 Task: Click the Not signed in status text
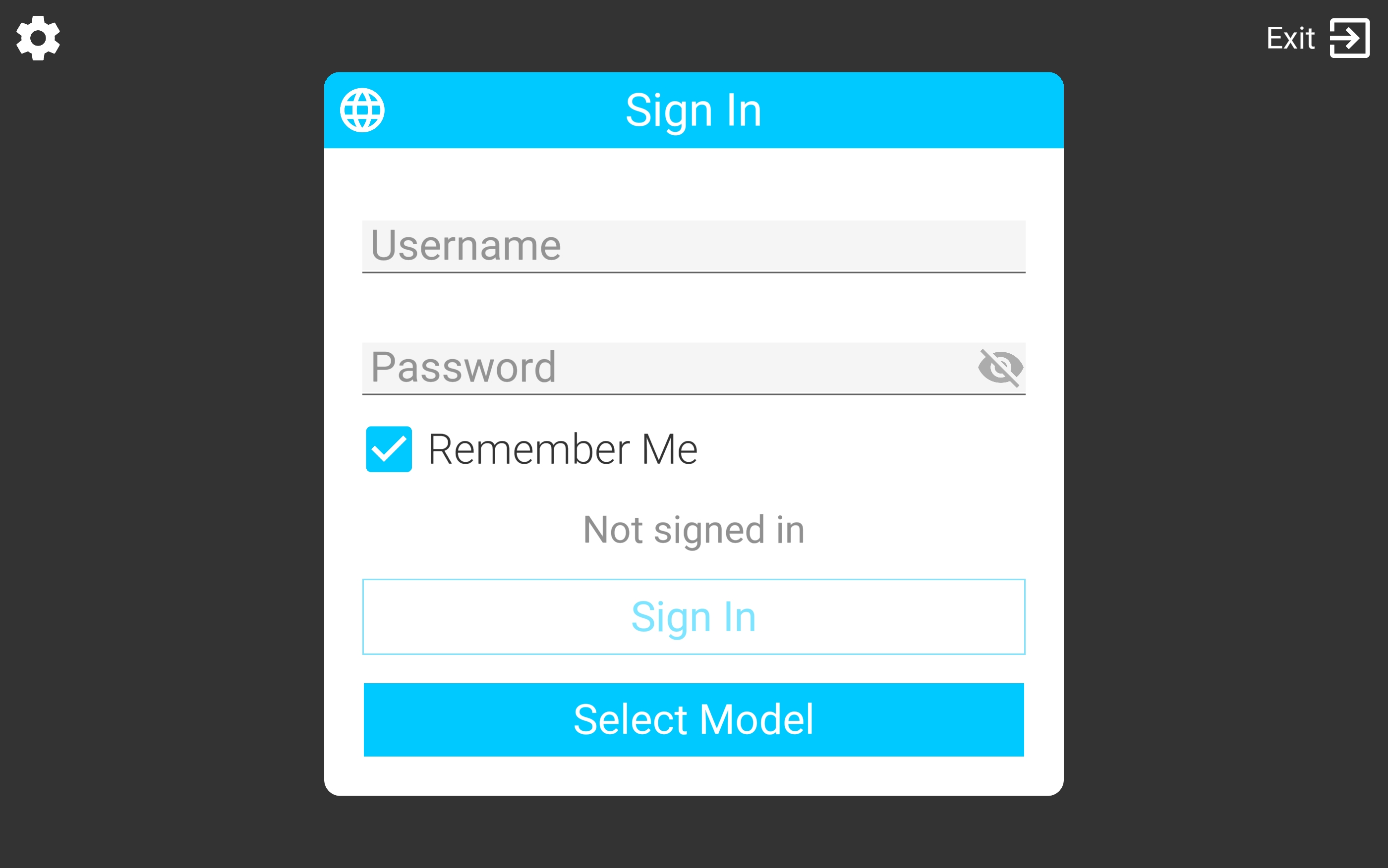click(x=694, y=529)
